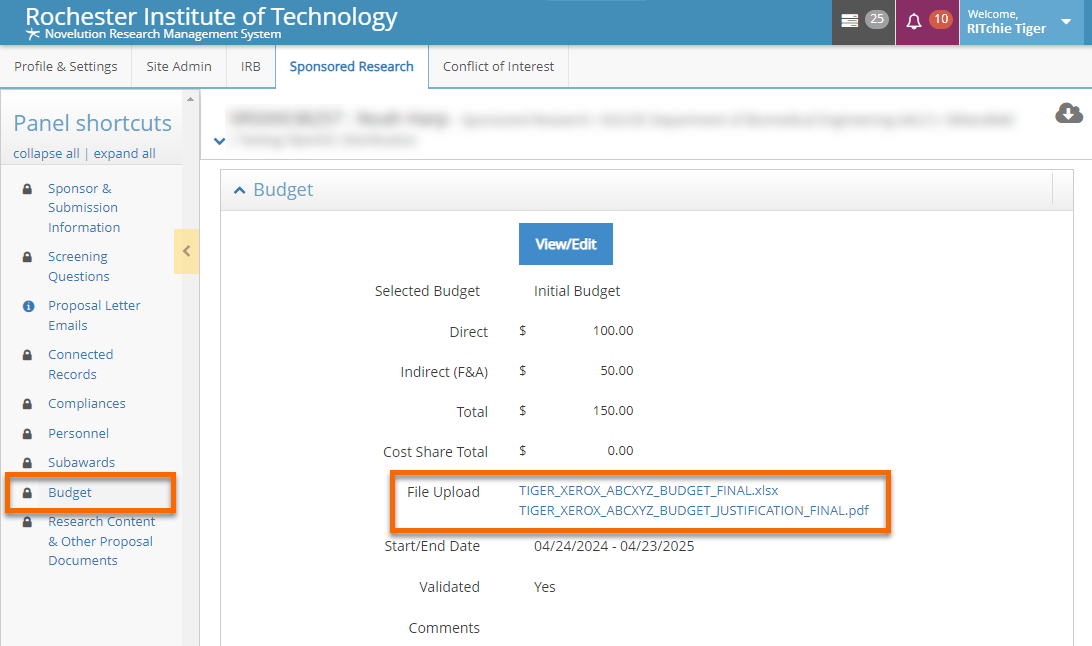The image size is (1092, 646).
Task: Open the notifications bell icon
Action: (913, 22)
